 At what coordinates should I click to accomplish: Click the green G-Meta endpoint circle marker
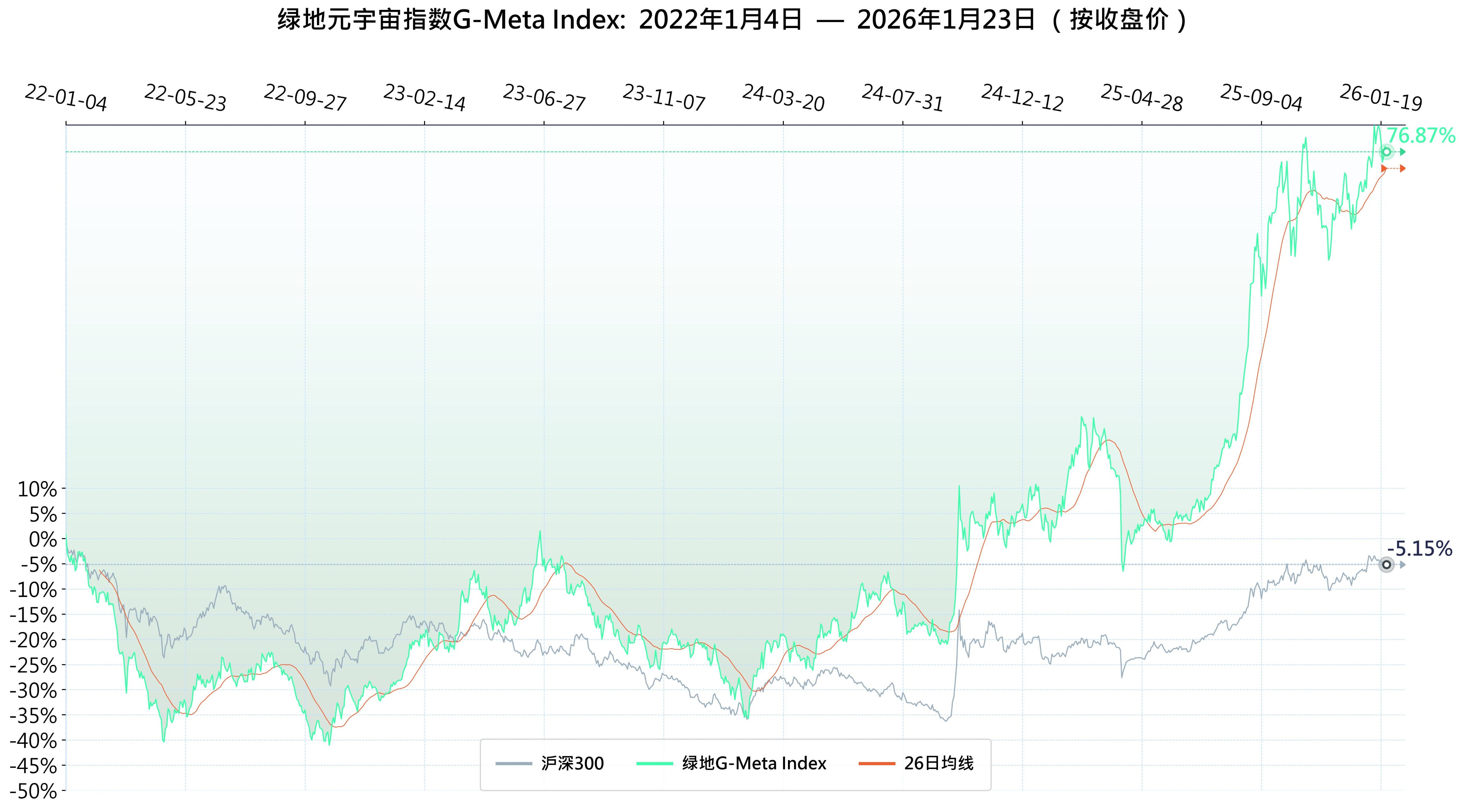[x=1387, y=152]
